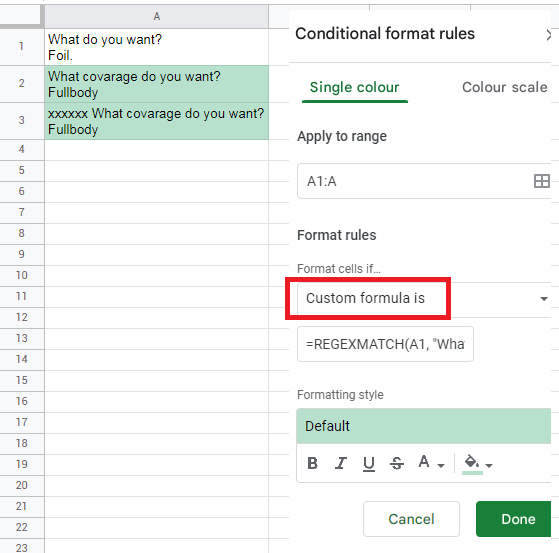The height and width of the screenshot is (553, 559).
Task: Select the Default formatting style preview
Action: coord(424,426)
